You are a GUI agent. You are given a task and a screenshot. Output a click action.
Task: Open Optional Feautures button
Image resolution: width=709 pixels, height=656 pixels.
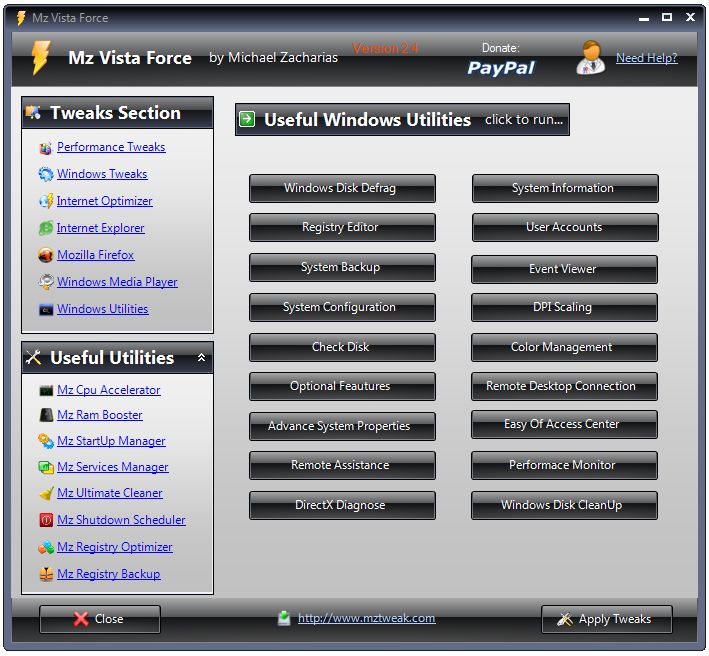(x=342, y=386)
